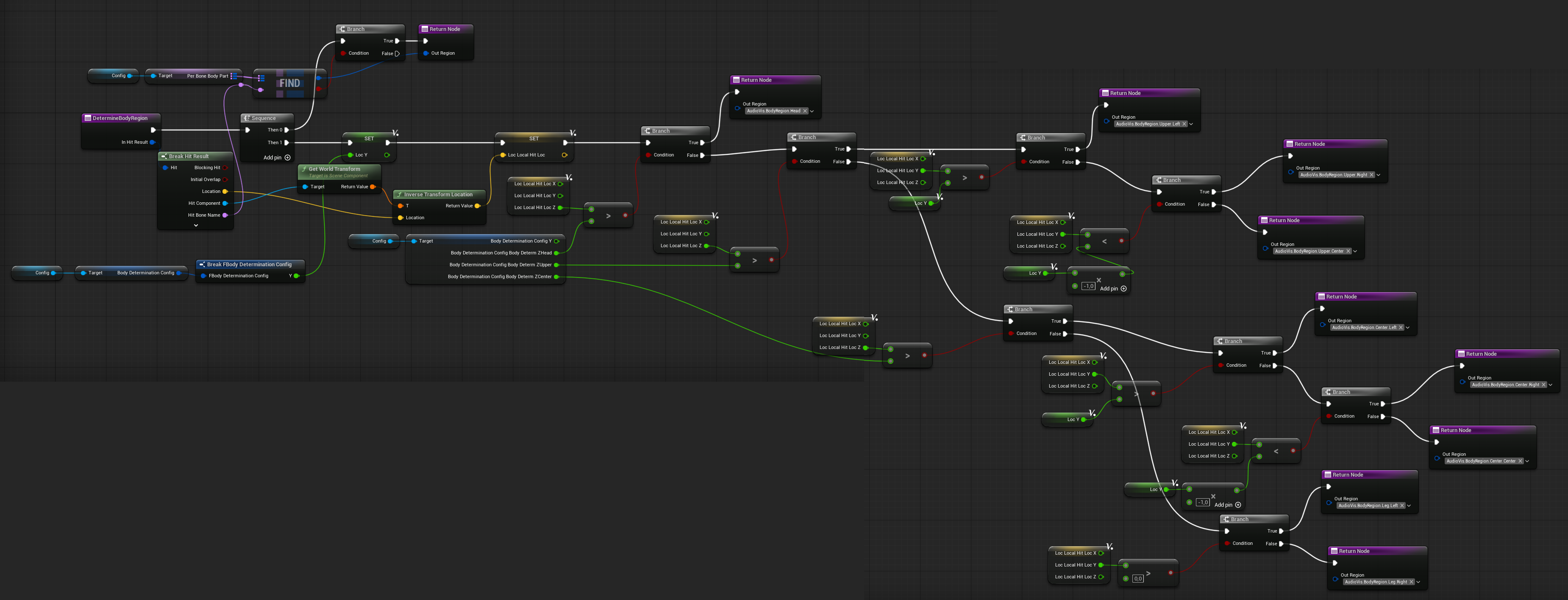Clear the AudioVis.BodyRegion.Upper.Left tag with X
Viewport: 1568px width, 600px height.
click(x=1184, y=124)
